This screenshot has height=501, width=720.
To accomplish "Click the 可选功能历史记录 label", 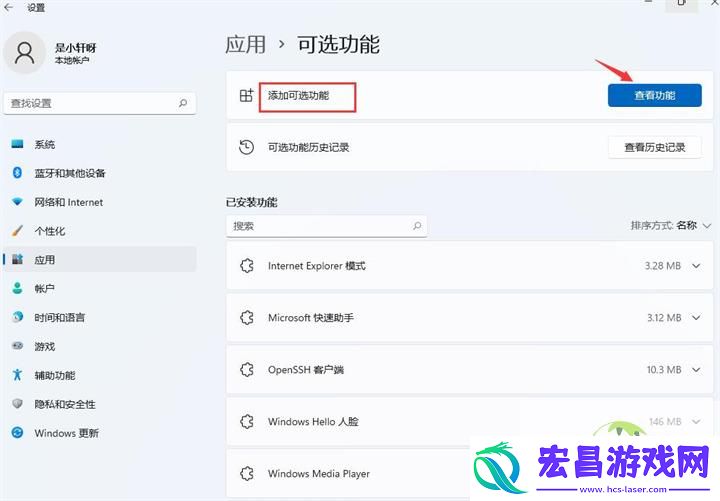I will (x=309, y=147).
